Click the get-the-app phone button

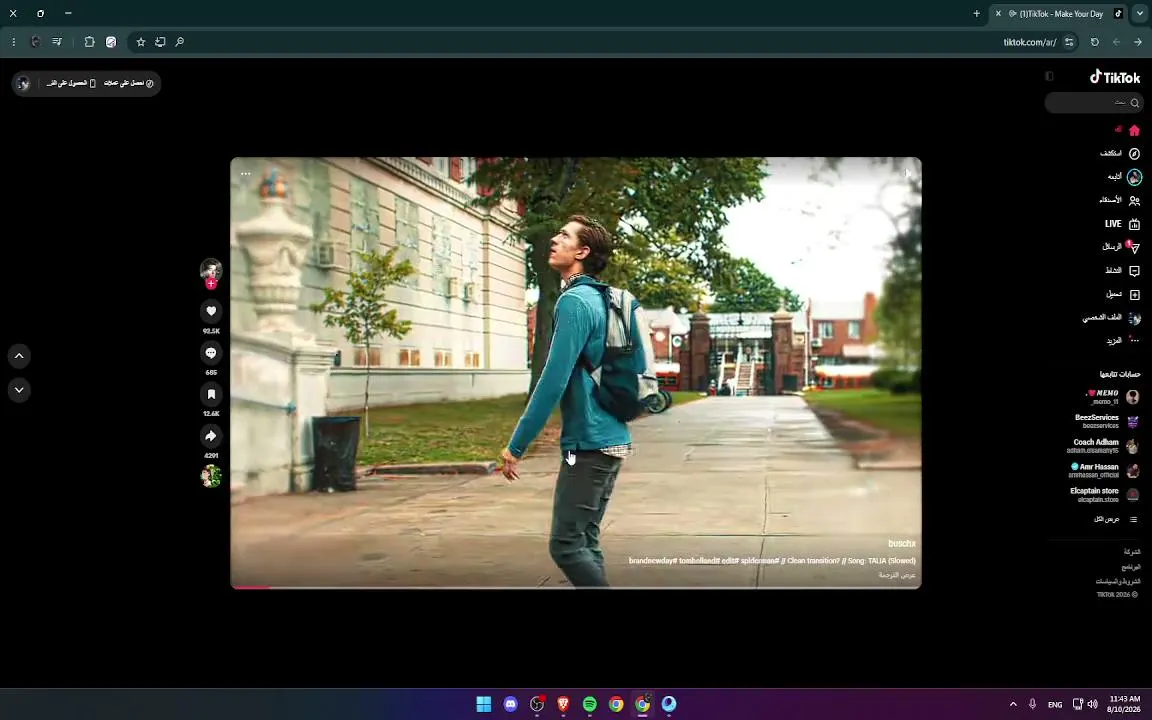[x=71, y=83]
